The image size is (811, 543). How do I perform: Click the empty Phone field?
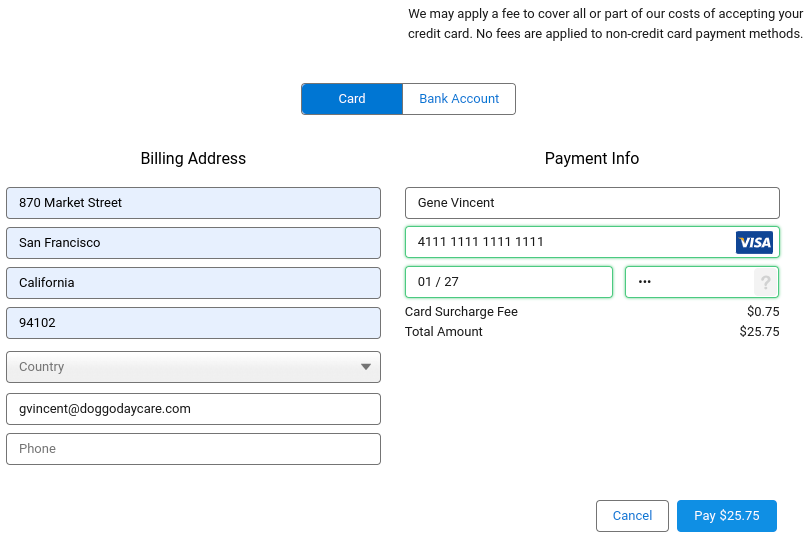pos(193,449)
